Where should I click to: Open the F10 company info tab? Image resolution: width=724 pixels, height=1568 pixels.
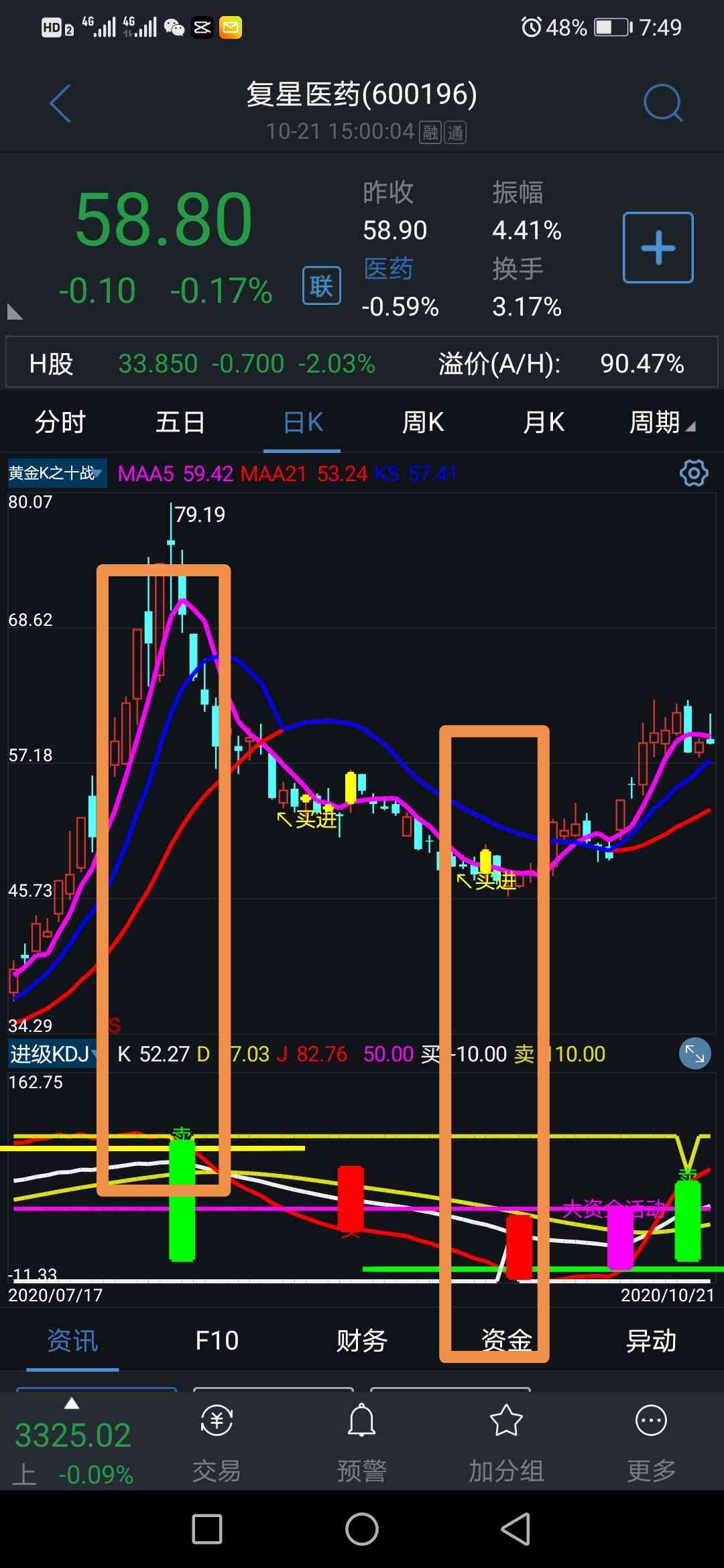coord(217,1341)
